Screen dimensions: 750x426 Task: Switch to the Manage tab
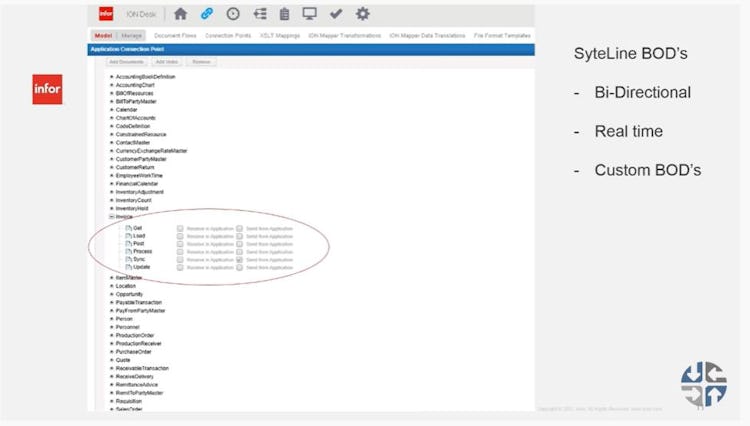132,35
